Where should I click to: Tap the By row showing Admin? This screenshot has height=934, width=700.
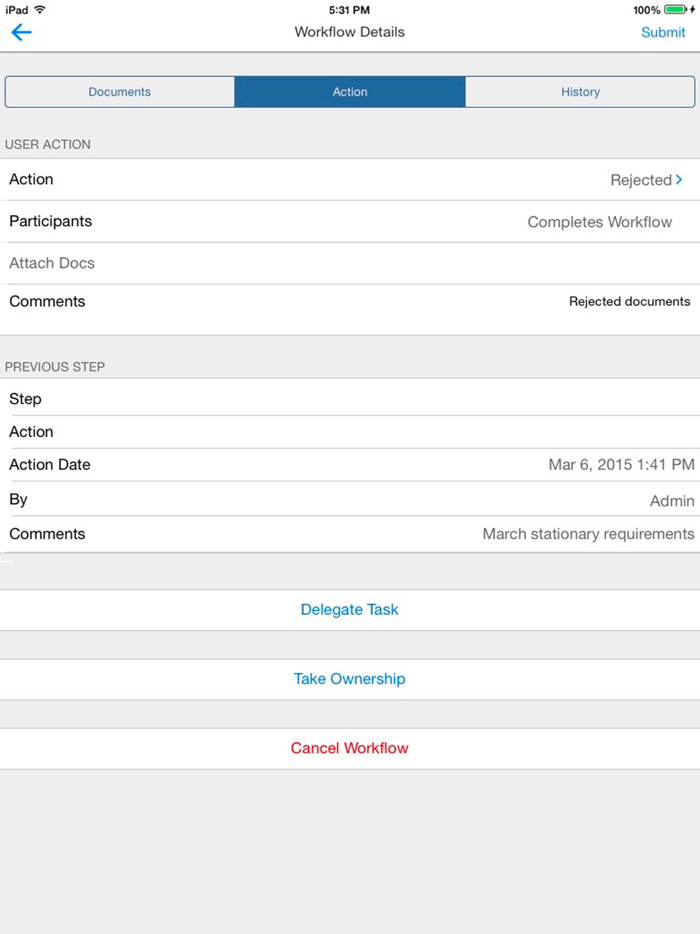[350, 499]
